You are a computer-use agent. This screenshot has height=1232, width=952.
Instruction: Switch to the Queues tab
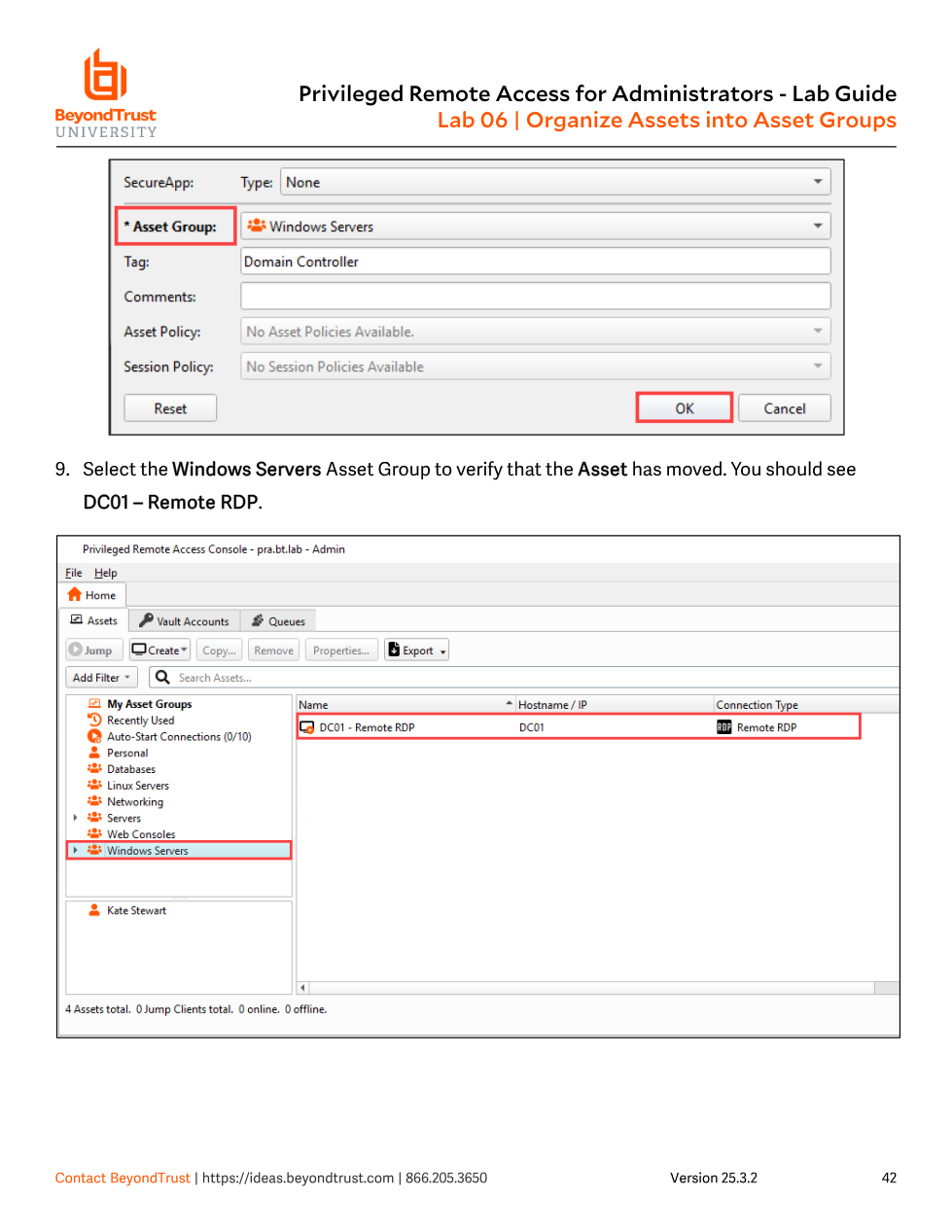[278, 620]
